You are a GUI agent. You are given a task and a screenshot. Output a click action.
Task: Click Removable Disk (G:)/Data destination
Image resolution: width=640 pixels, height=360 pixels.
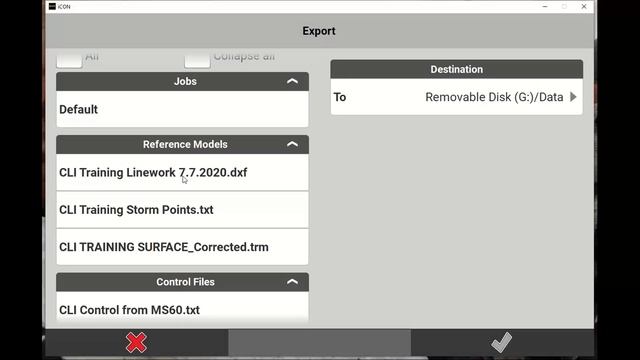coord(494,97)
